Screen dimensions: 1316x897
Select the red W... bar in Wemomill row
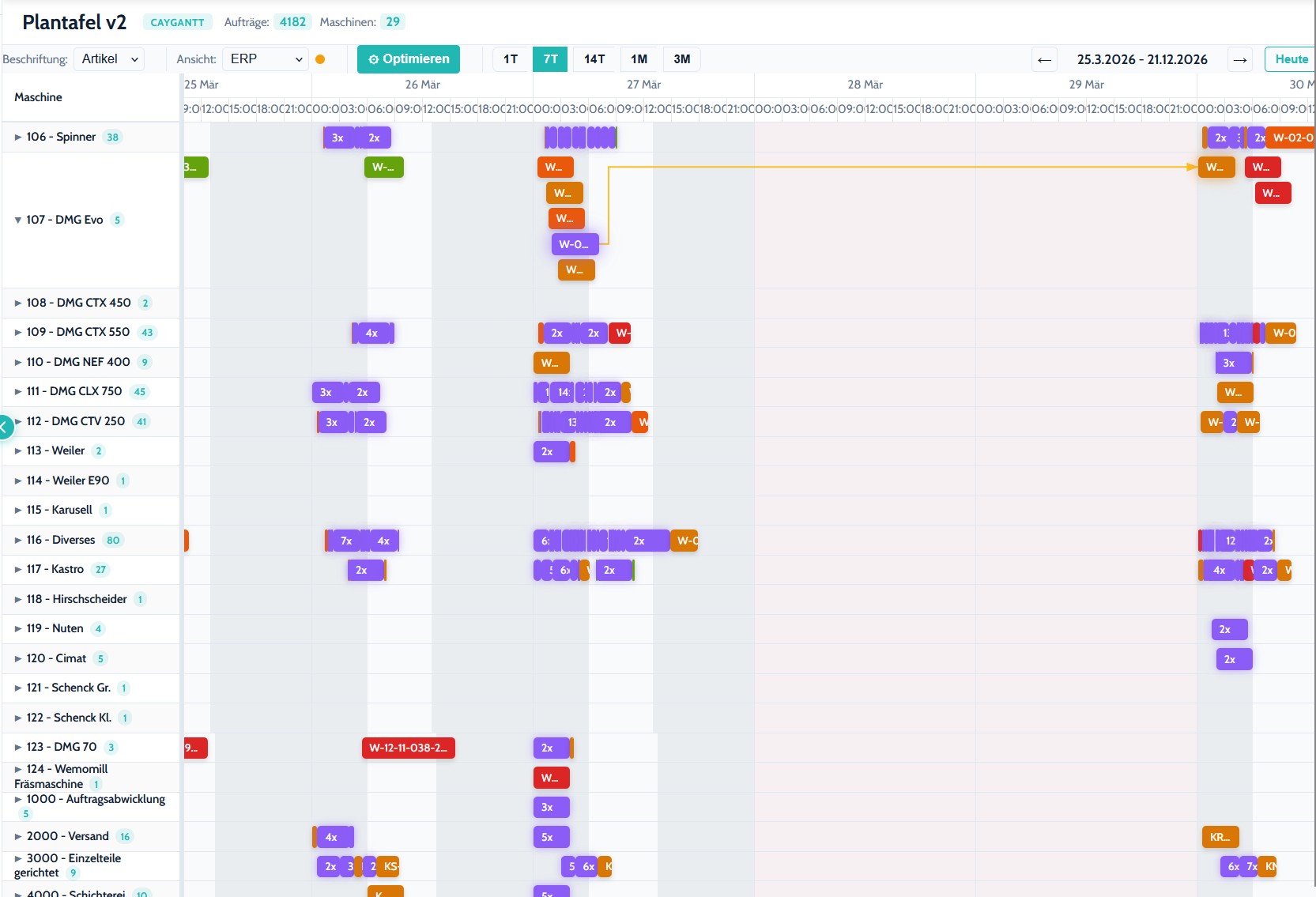coord(551,778)
